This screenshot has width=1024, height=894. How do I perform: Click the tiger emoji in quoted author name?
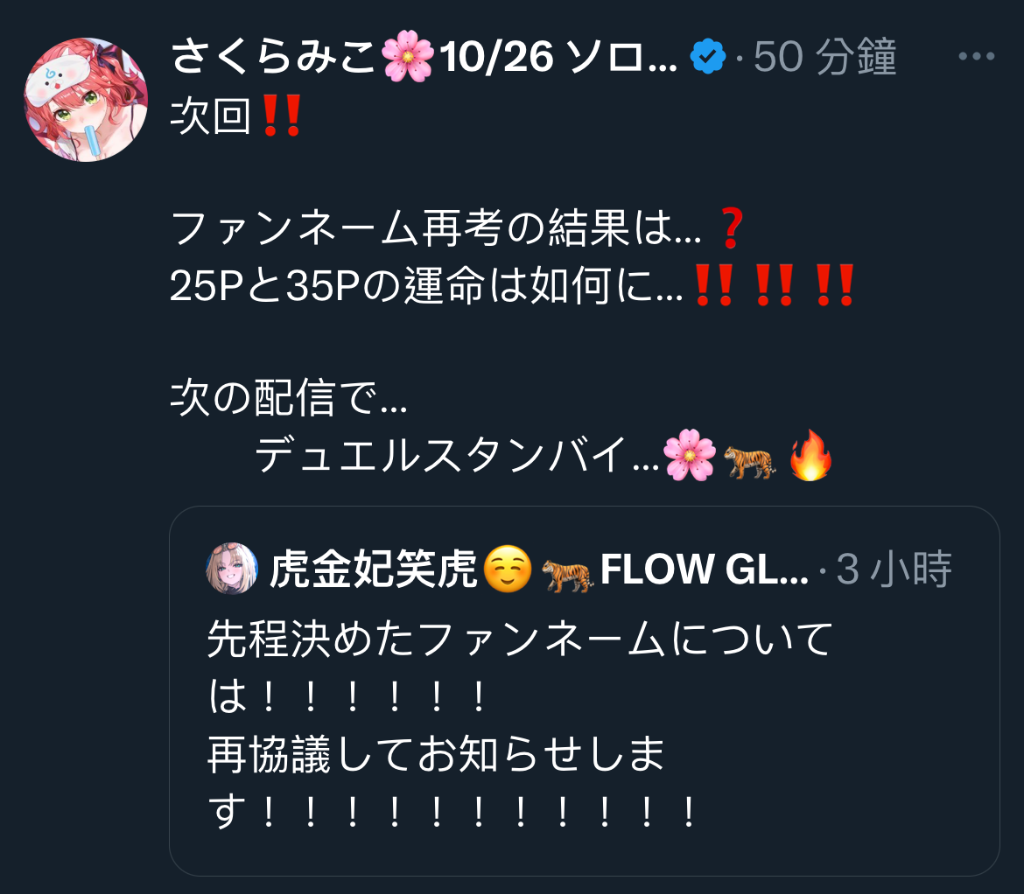click(x=567, y=575)
